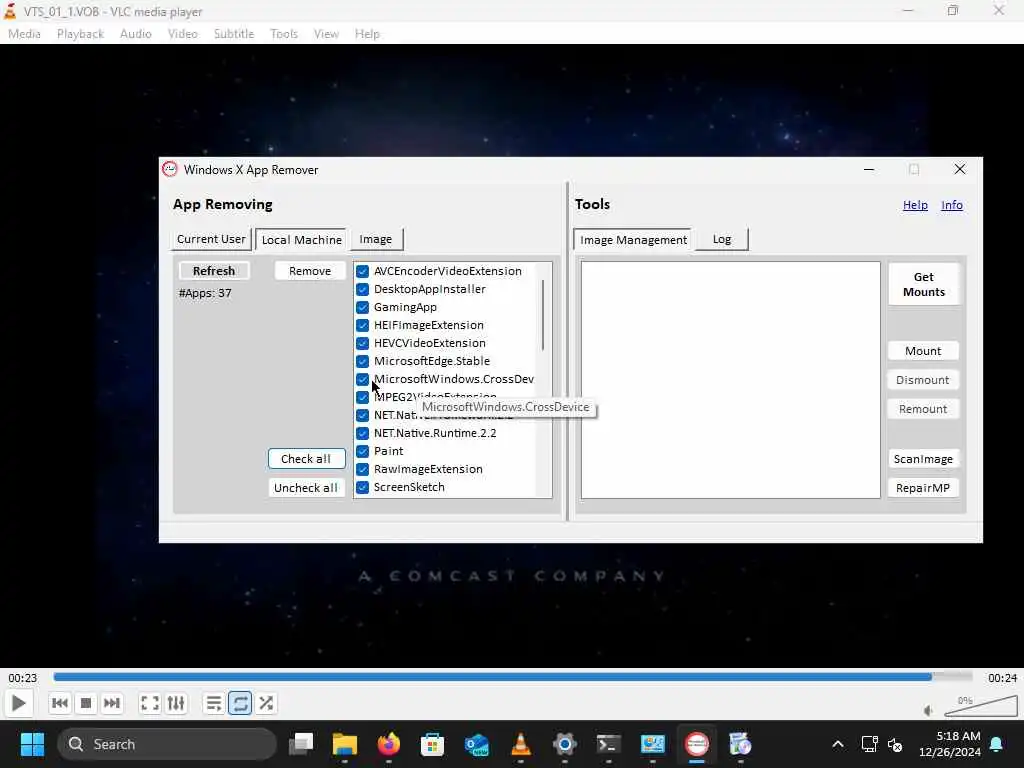Switch to the Local Machine tab
The image size is (1024, 768).
[302, 240]
